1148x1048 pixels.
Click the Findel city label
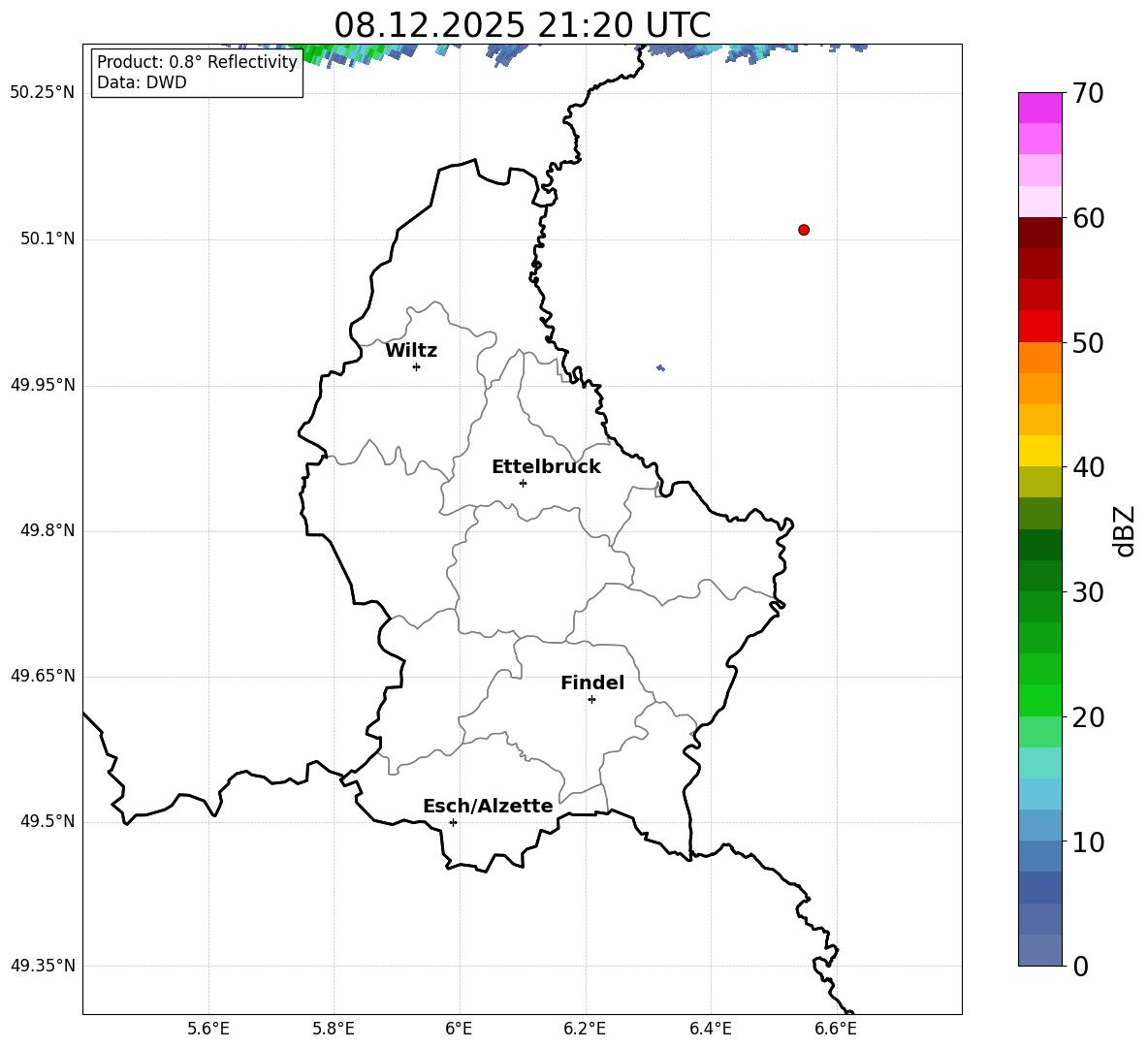tap(592, 683)
